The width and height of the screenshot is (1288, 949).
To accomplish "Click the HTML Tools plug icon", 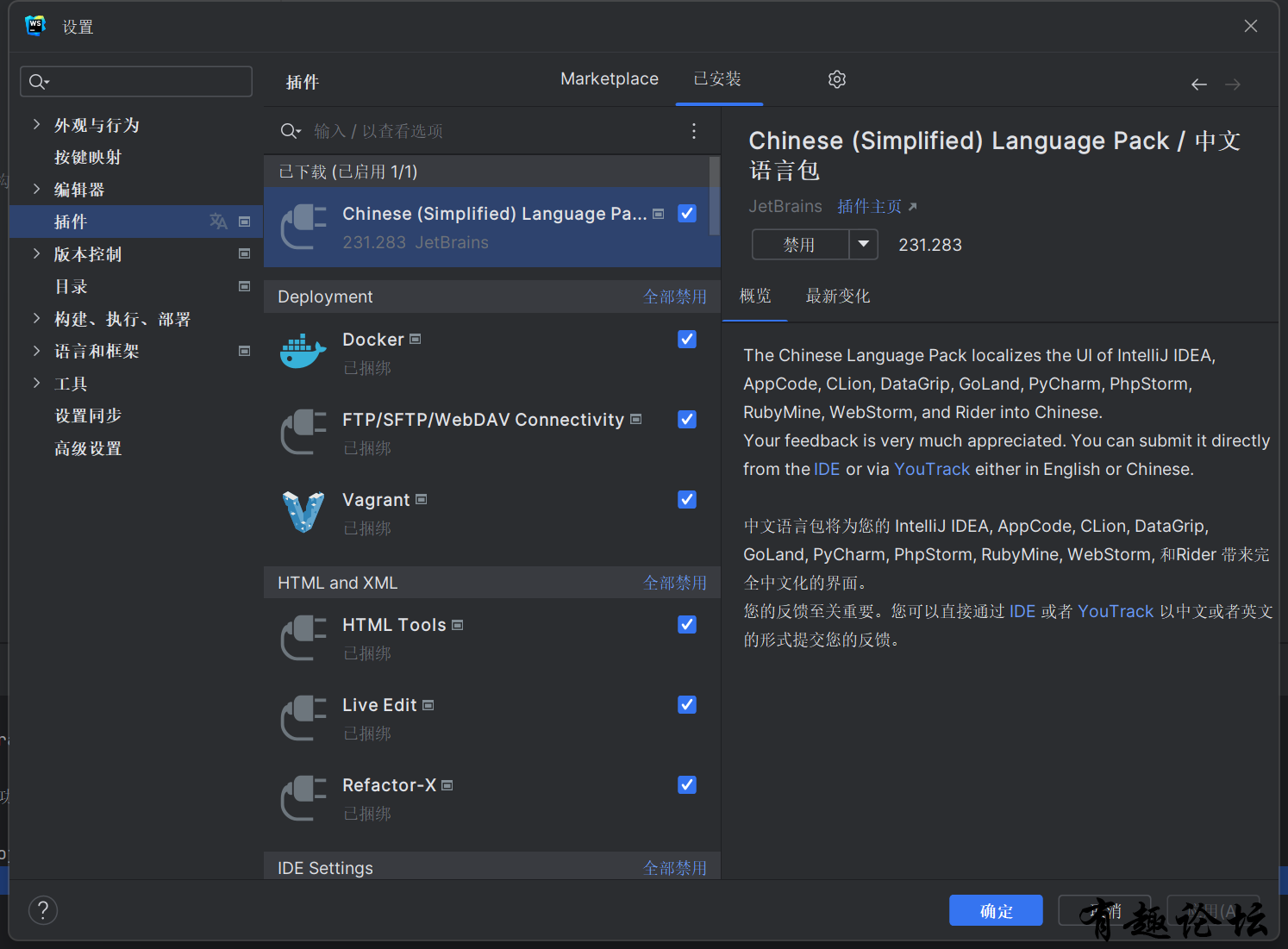I will click(x=304, y=637).
